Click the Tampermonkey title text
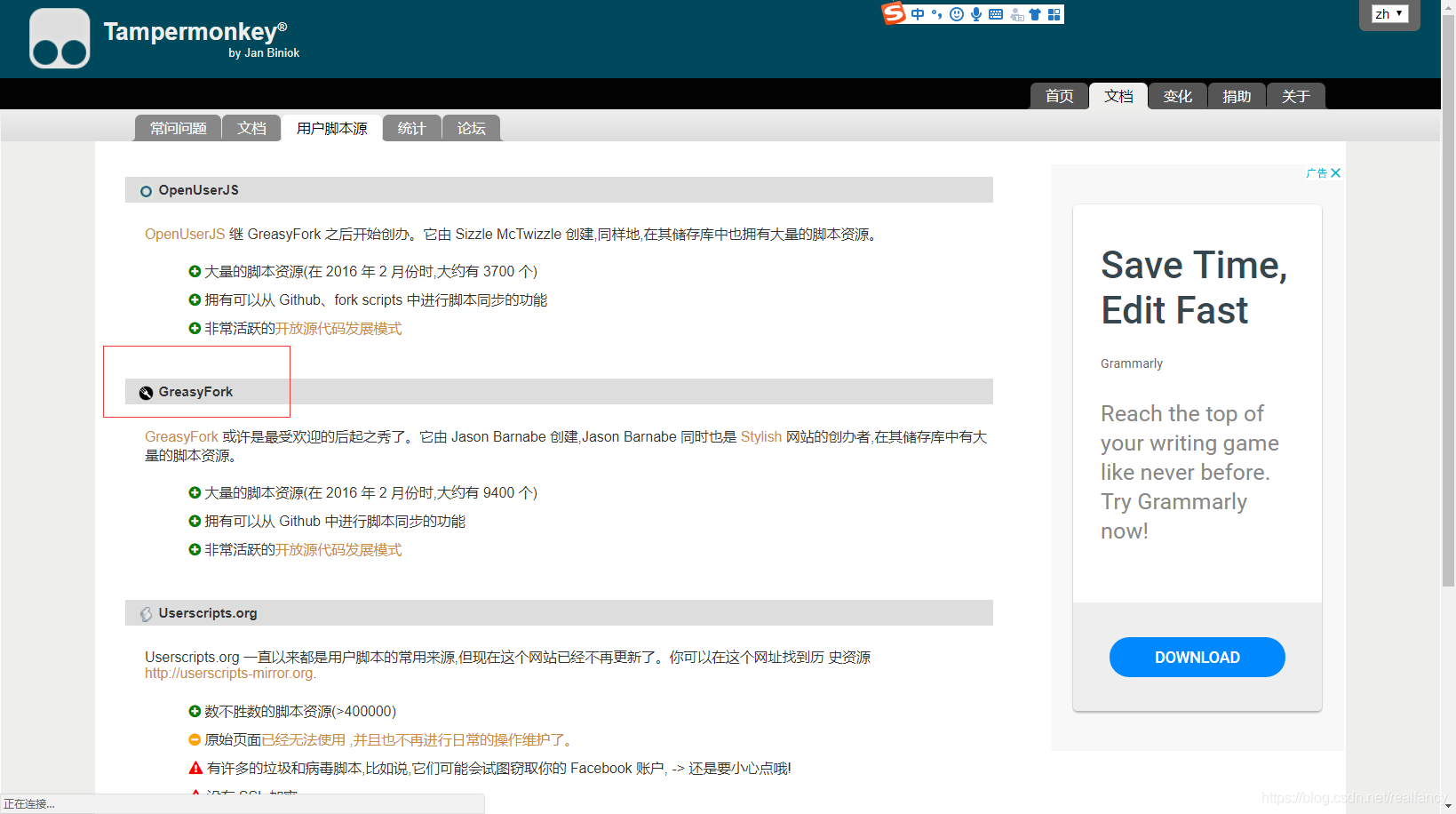Image resolution: width=1456 pixels, height=814 pixels. (195, 32)
